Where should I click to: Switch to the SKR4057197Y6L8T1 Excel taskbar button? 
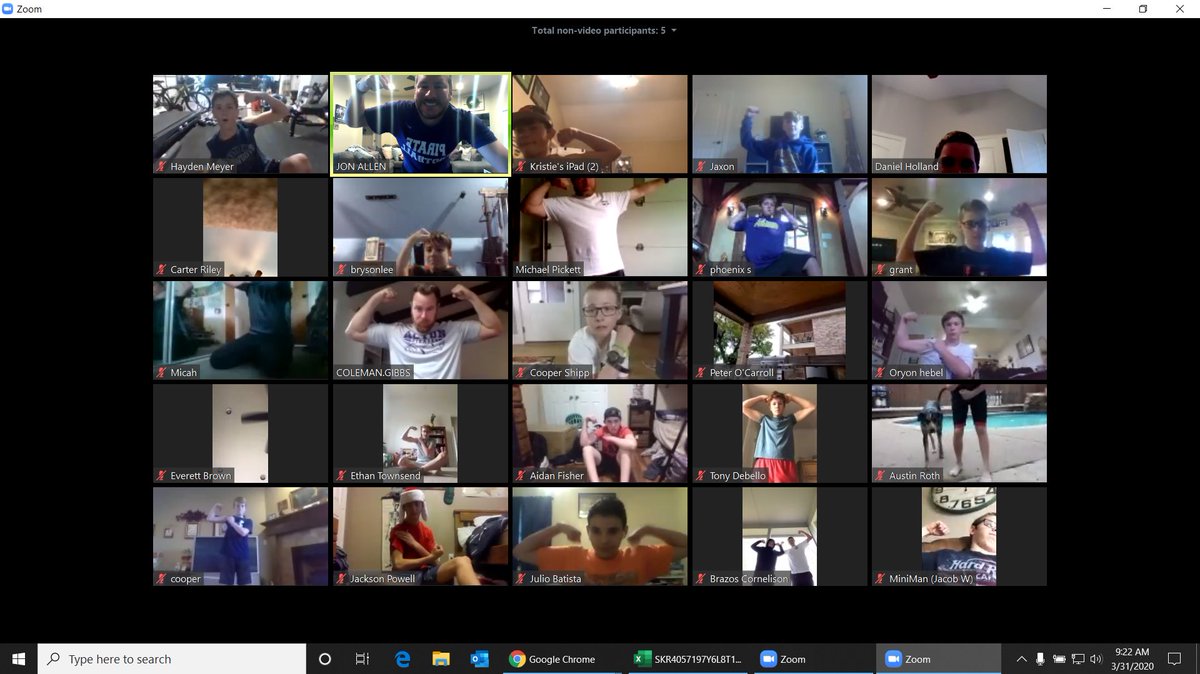688,659
